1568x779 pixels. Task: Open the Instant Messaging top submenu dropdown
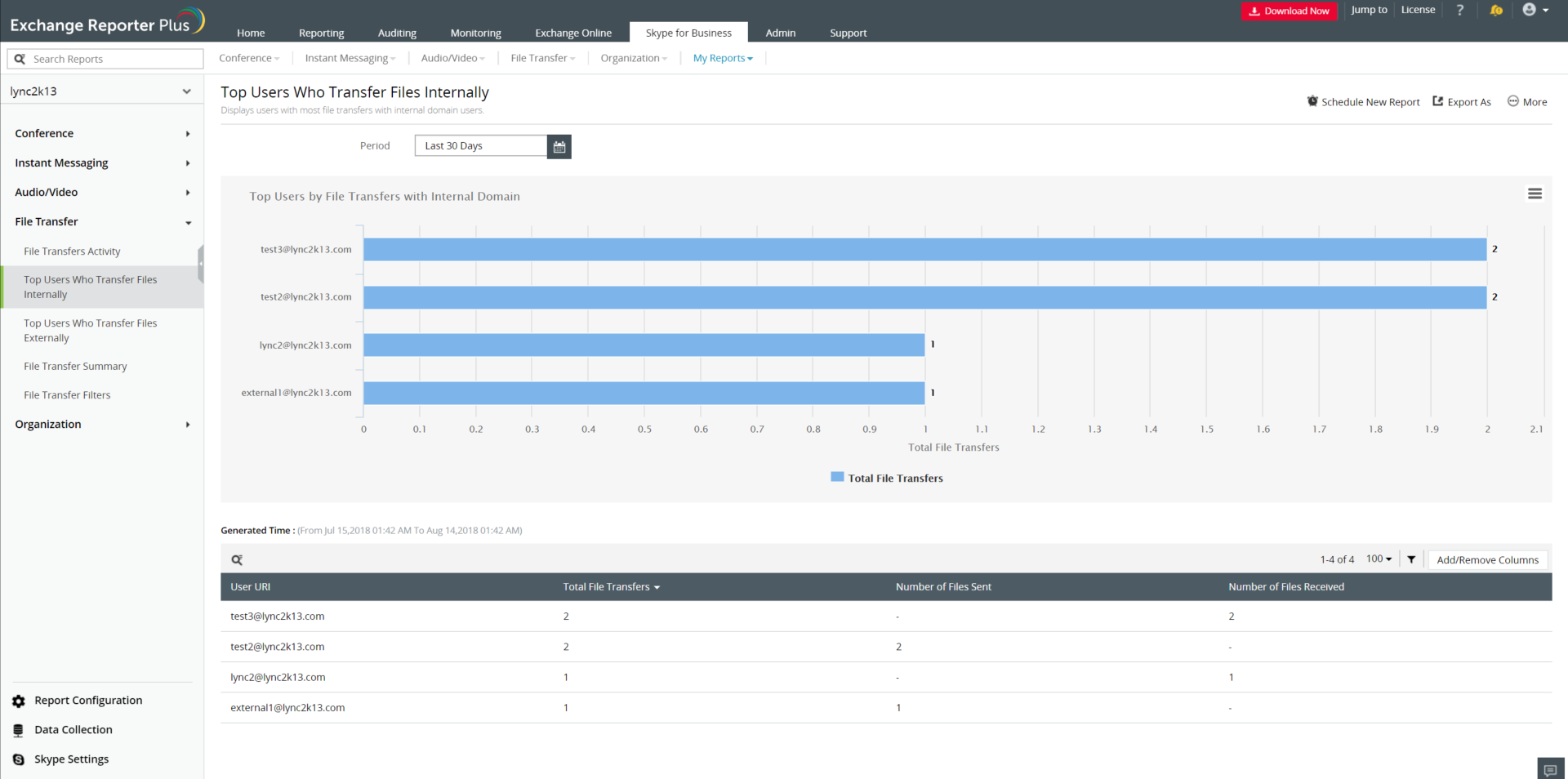click(x=350, y=58)
